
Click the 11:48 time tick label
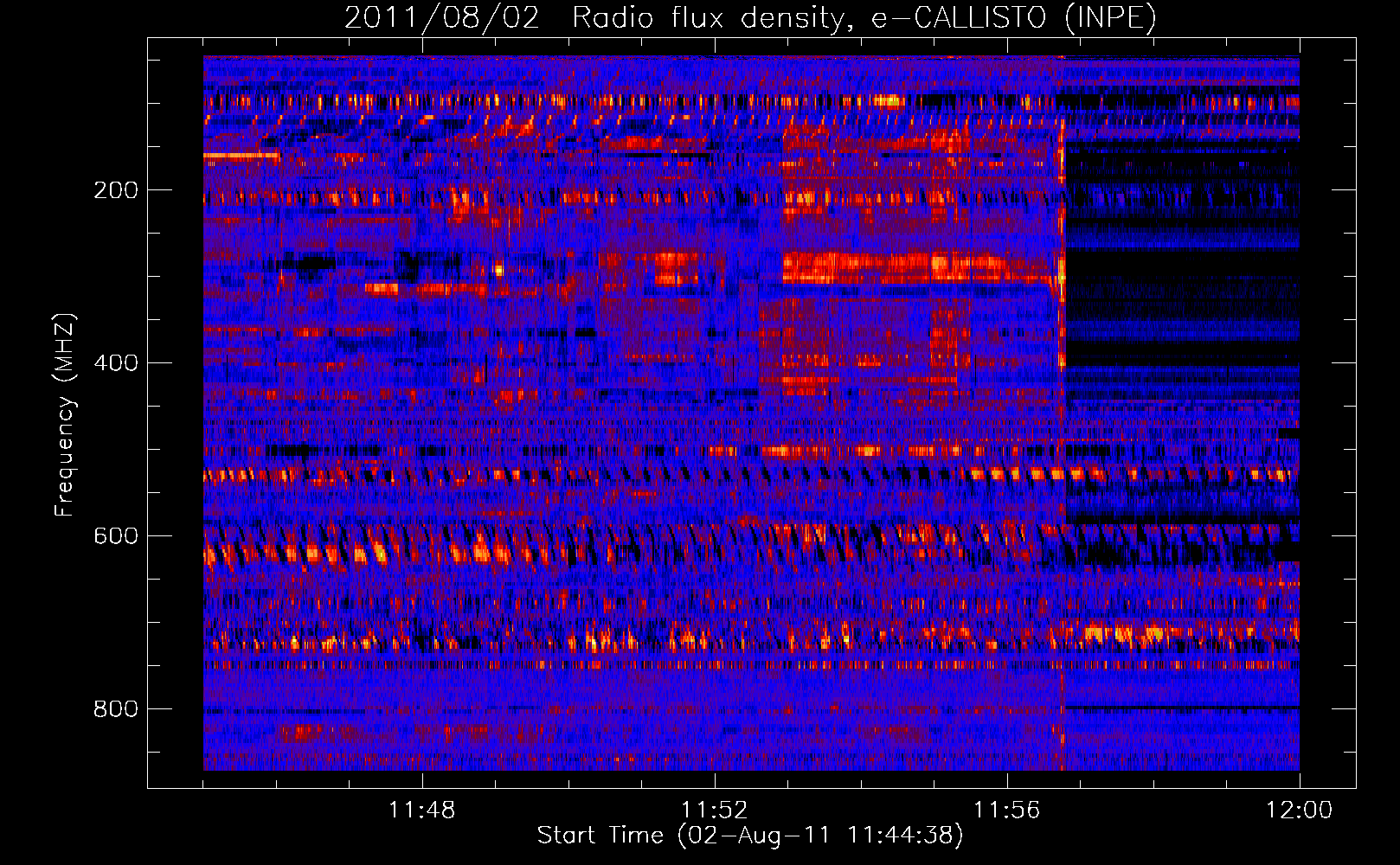point(422,811)
